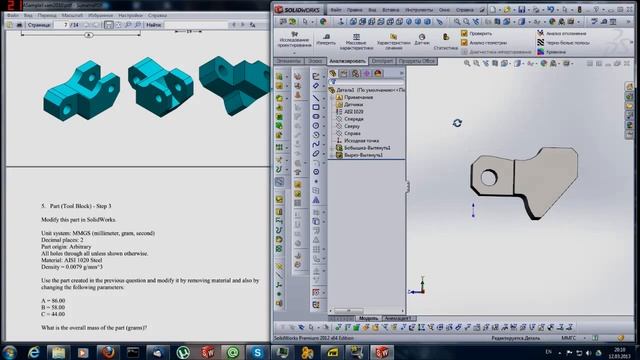Click the Rebuild traffic light icon
This screenshot has width=640, height=360.
(x=579, y=9)
